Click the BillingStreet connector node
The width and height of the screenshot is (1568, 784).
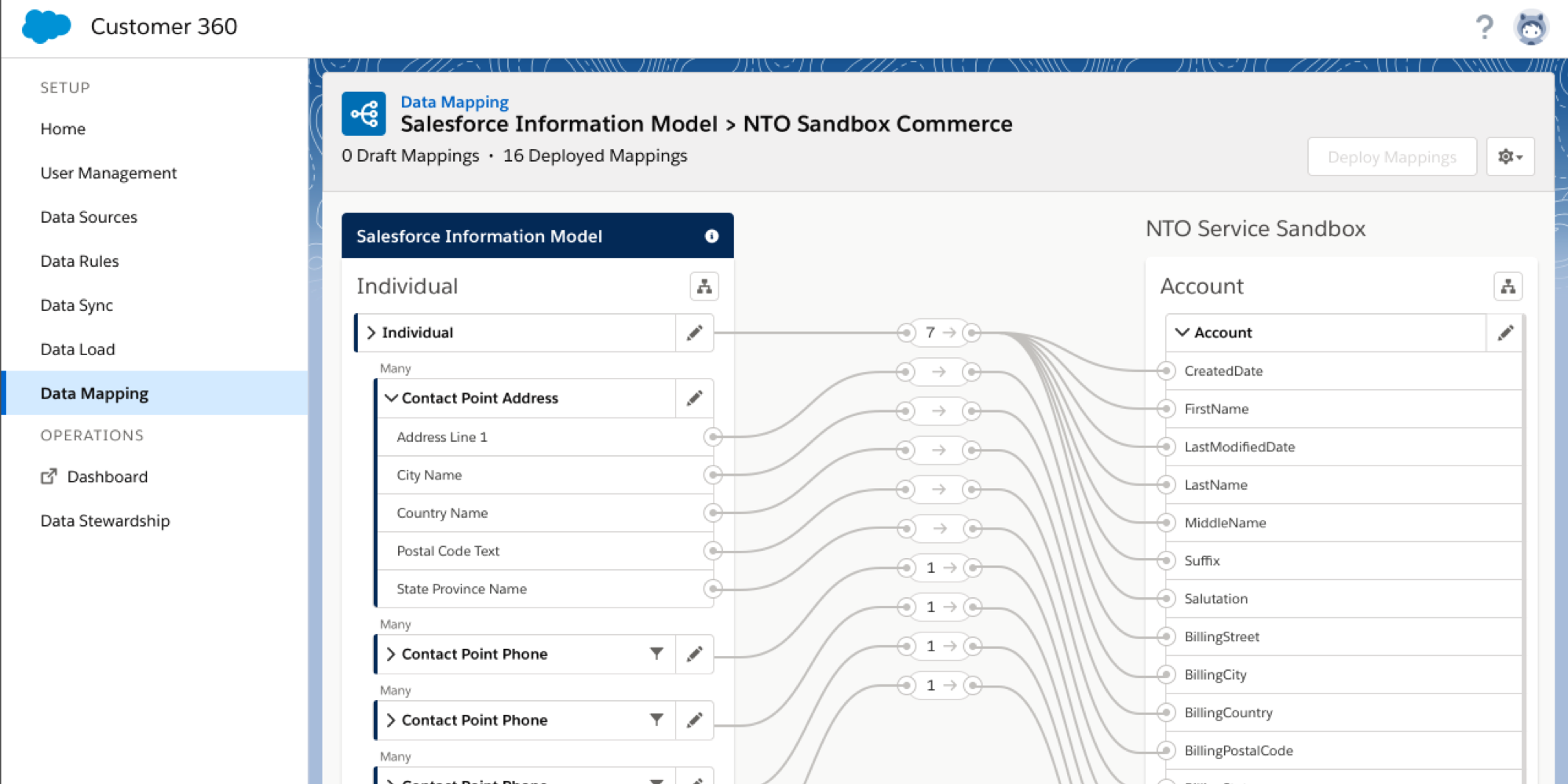coord(1166,636)
